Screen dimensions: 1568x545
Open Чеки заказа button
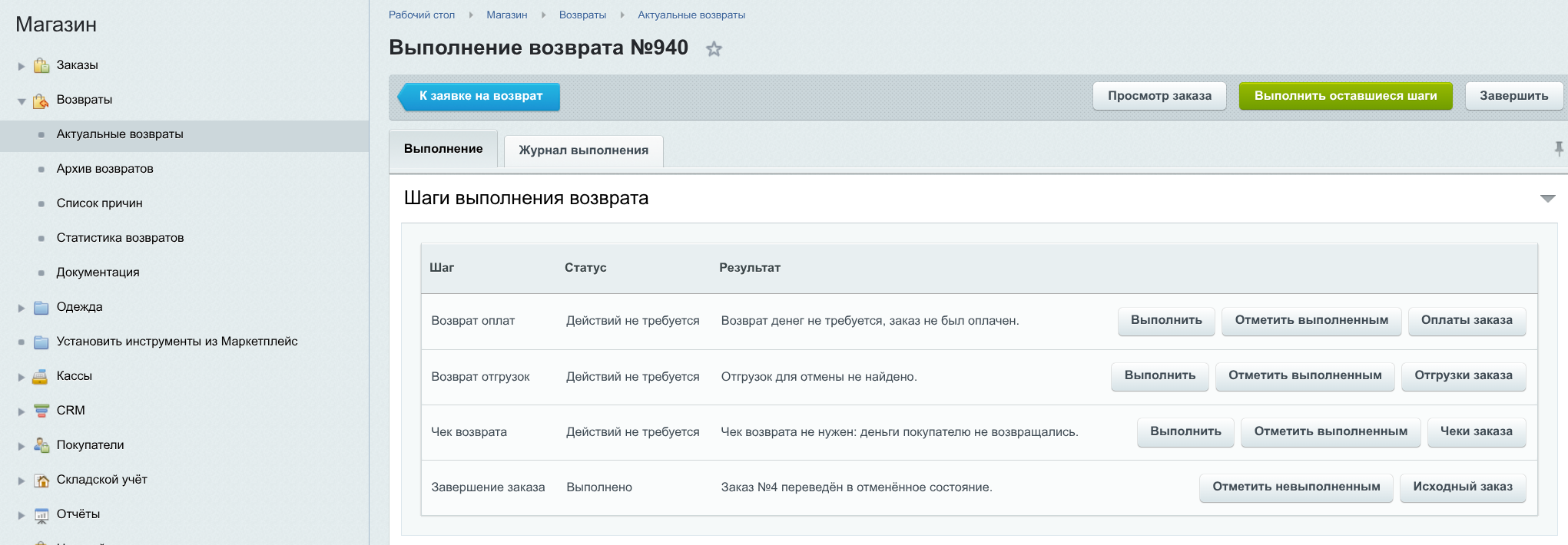pos(1477,432)
